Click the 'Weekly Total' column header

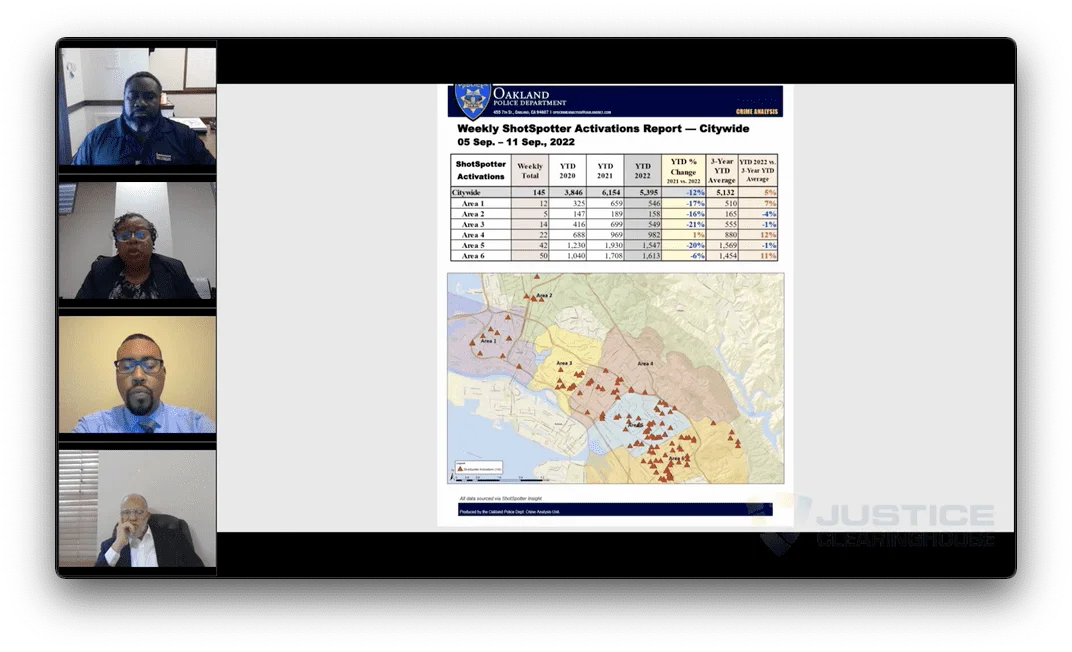click(530, 170)
